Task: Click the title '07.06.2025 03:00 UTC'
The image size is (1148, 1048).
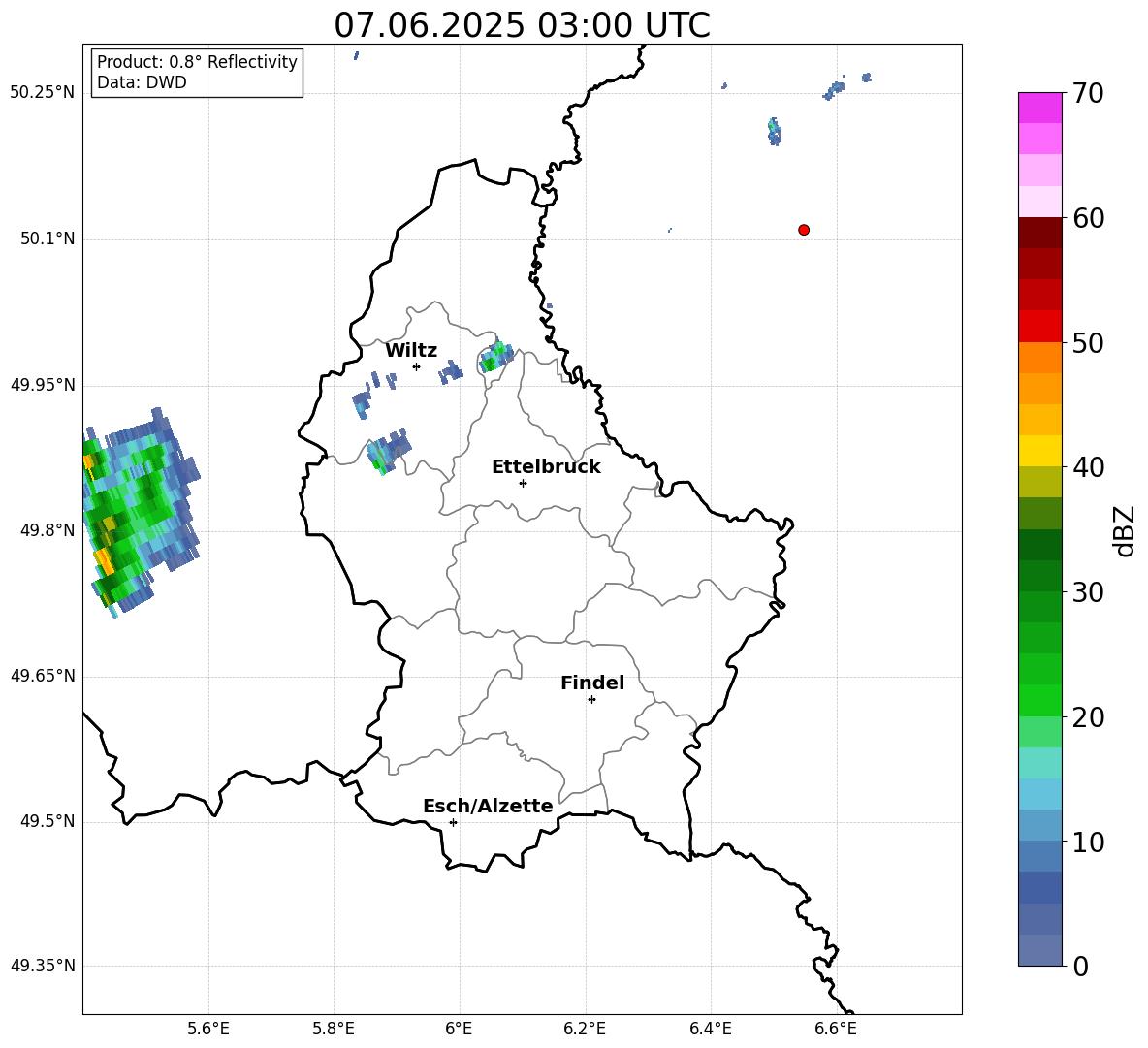Action: pyautogui.click(x=522, y=25)
